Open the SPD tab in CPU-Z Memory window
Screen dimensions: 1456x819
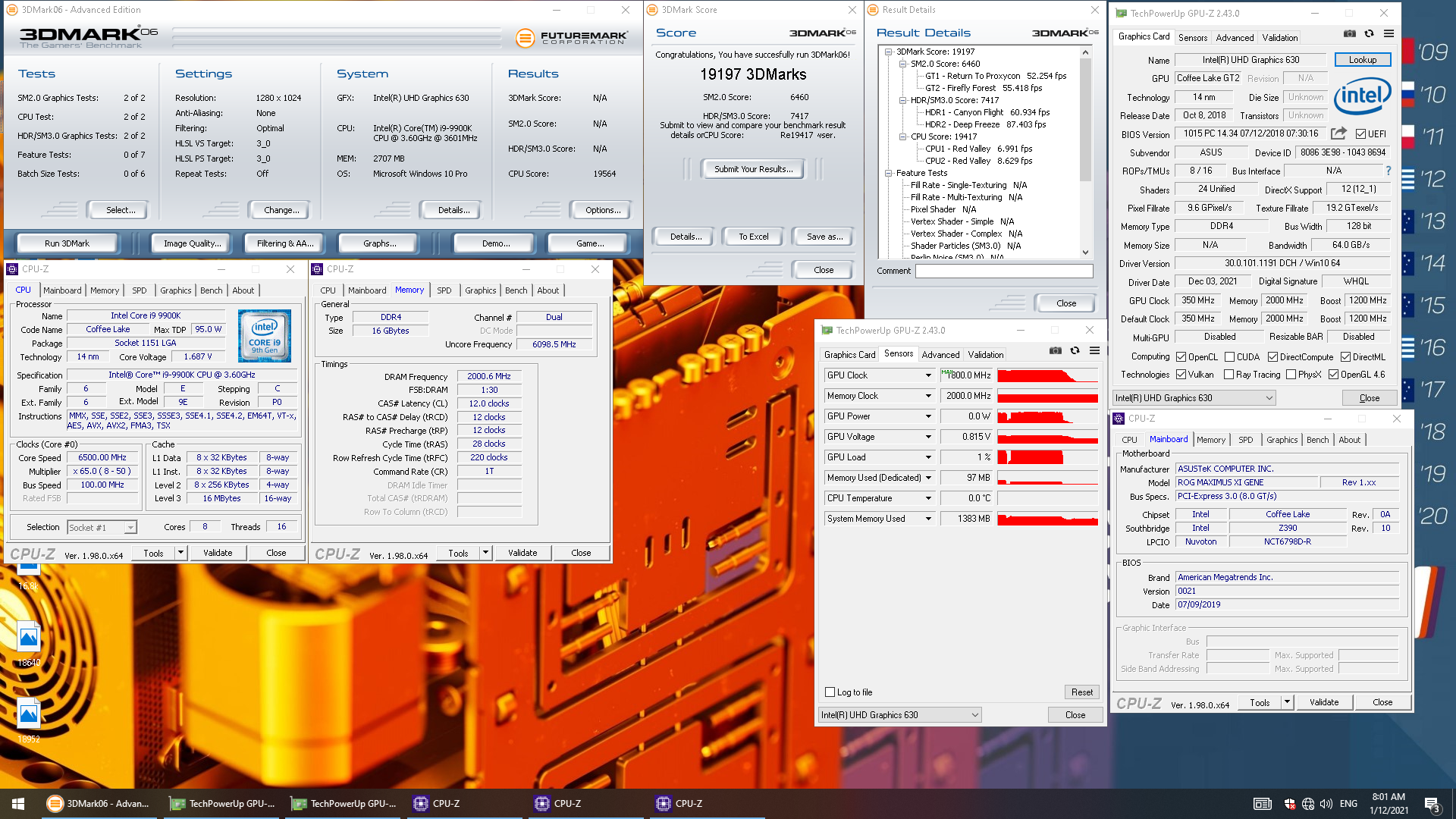444,290
